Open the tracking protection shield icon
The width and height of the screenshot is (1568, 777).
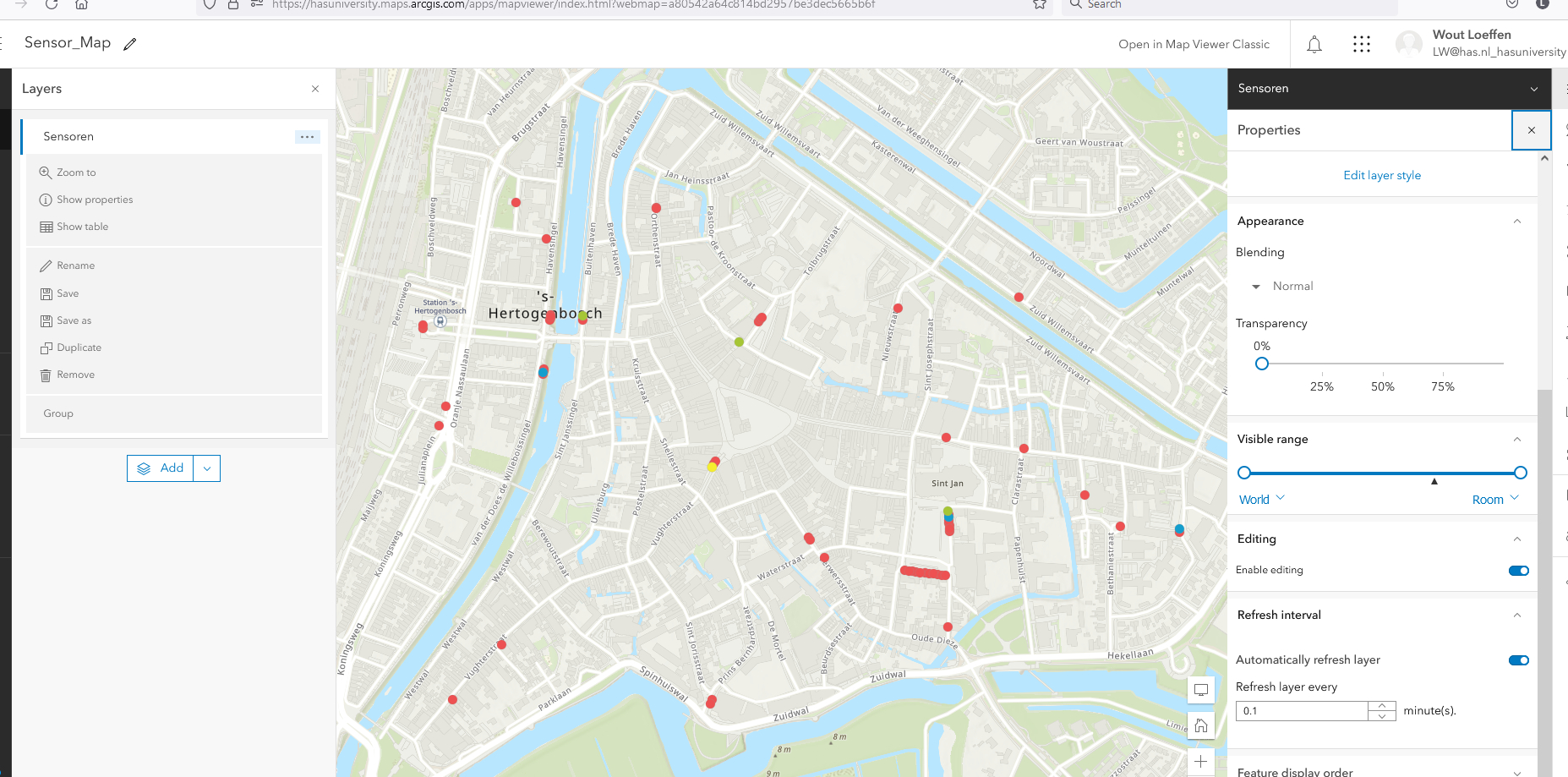point(210,4)
